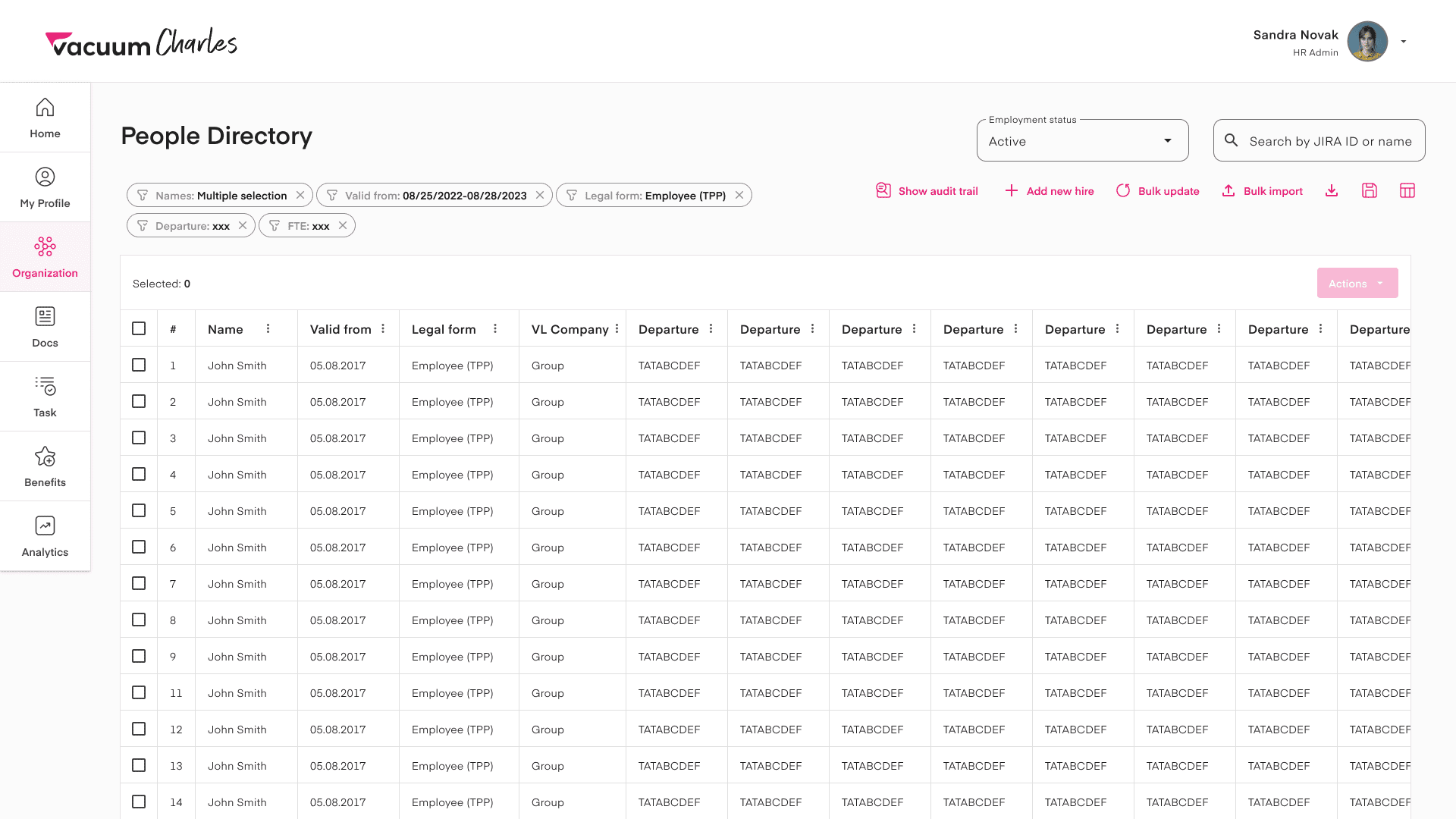The width and height of the screenshot is (1456, 819).
Task: Check the checkbox for row 3
Action: click(139, 438)
